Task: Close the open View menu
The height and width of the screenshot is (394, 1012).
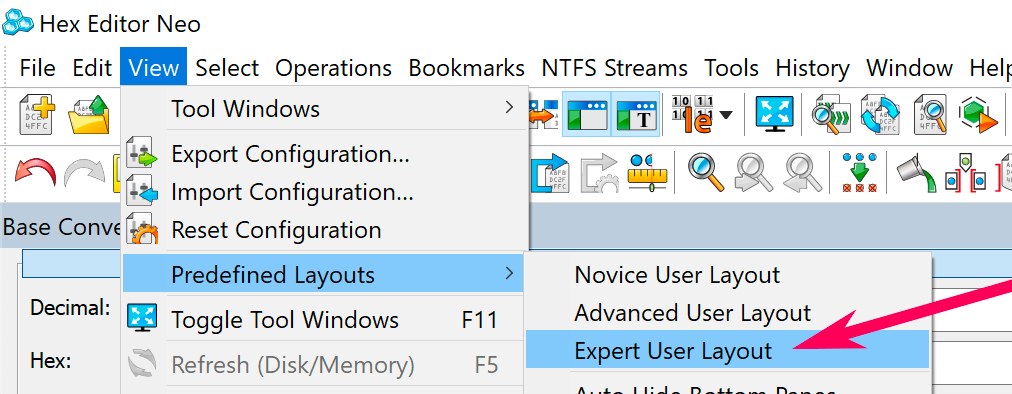Action: pos(154,68)
